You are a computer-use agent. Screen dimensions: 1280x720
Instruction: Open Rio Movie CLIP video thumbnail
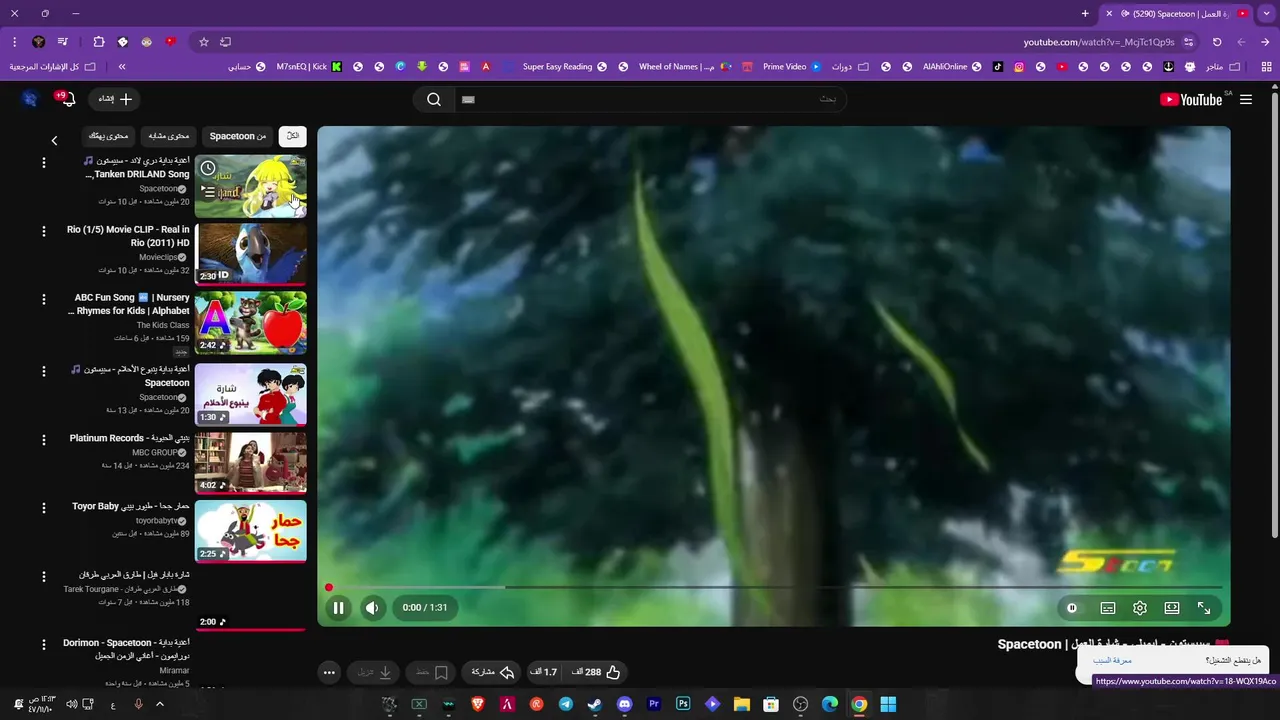250,254
